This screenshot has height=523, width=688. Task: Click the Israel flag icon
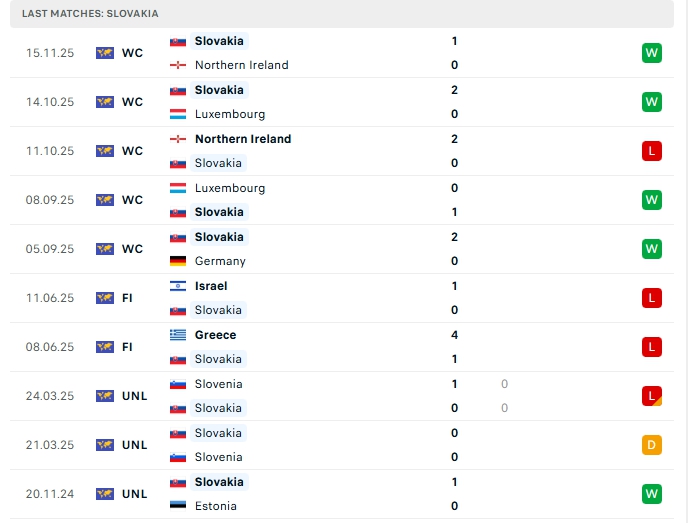178,286
